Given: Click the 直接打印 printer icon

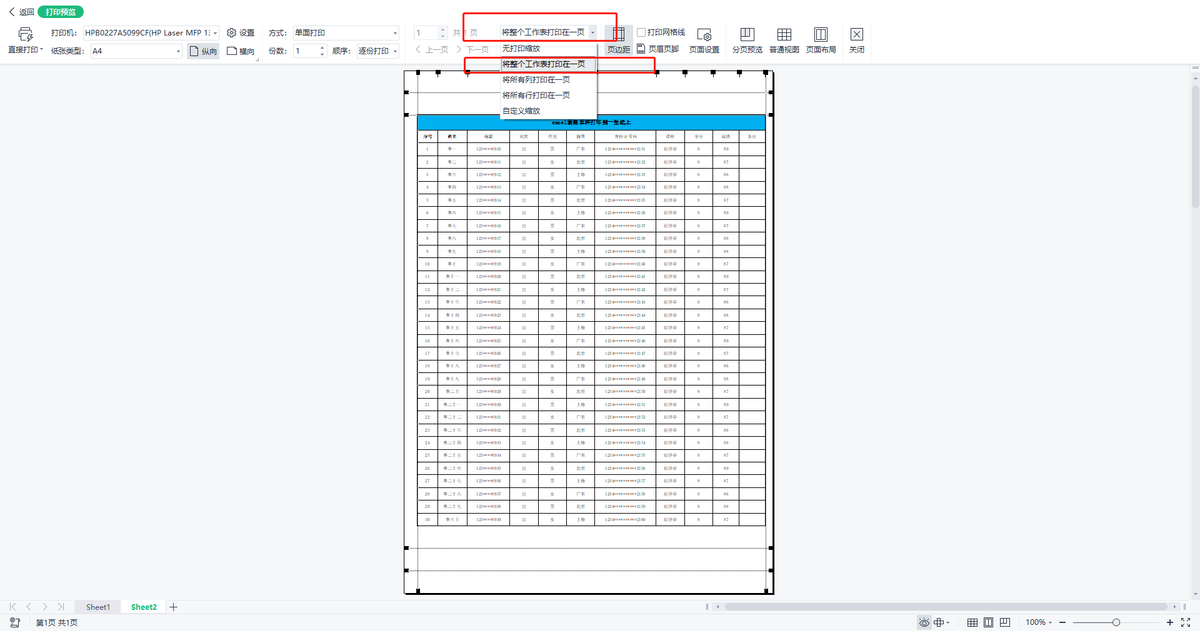Looking at the screenshot, I should (25, 34).
